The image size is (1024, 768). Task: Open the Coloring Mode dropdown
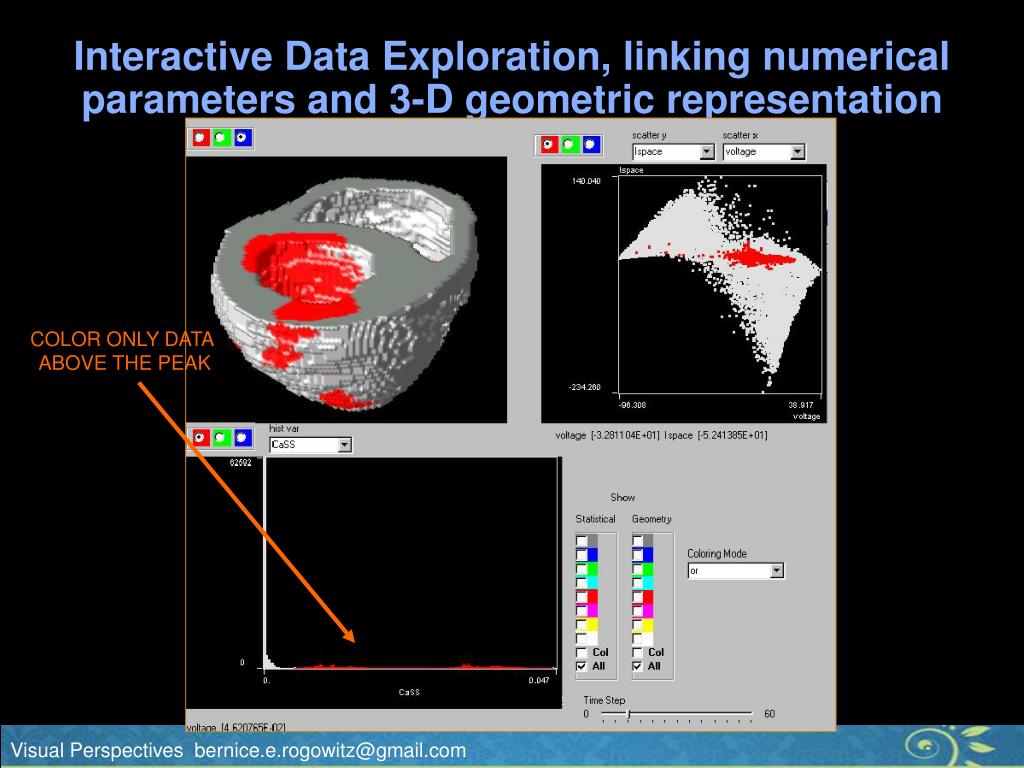(x=776, y=571)
